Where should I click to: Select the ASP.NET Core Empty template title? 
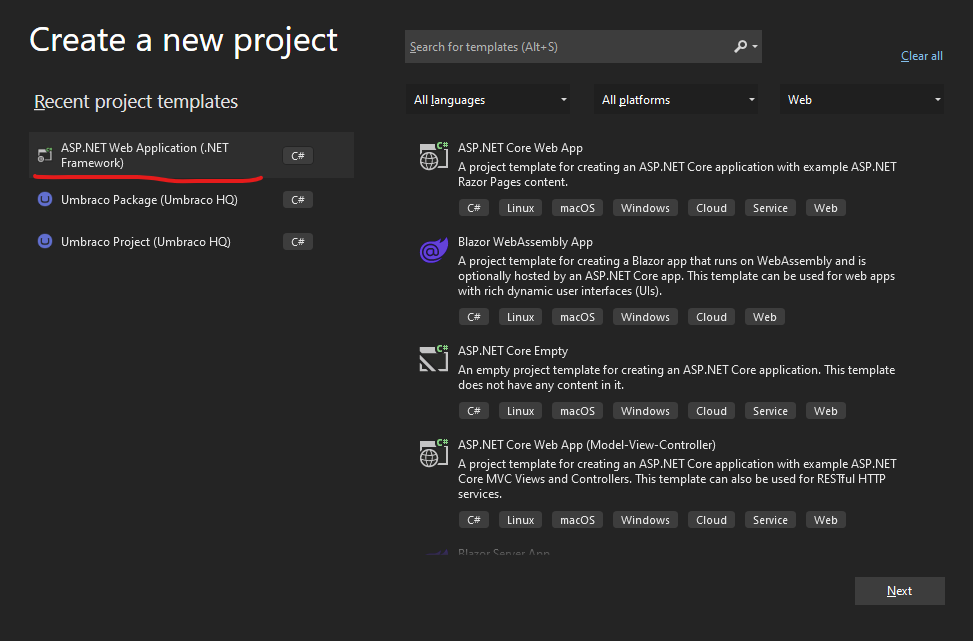click(513, 351)
